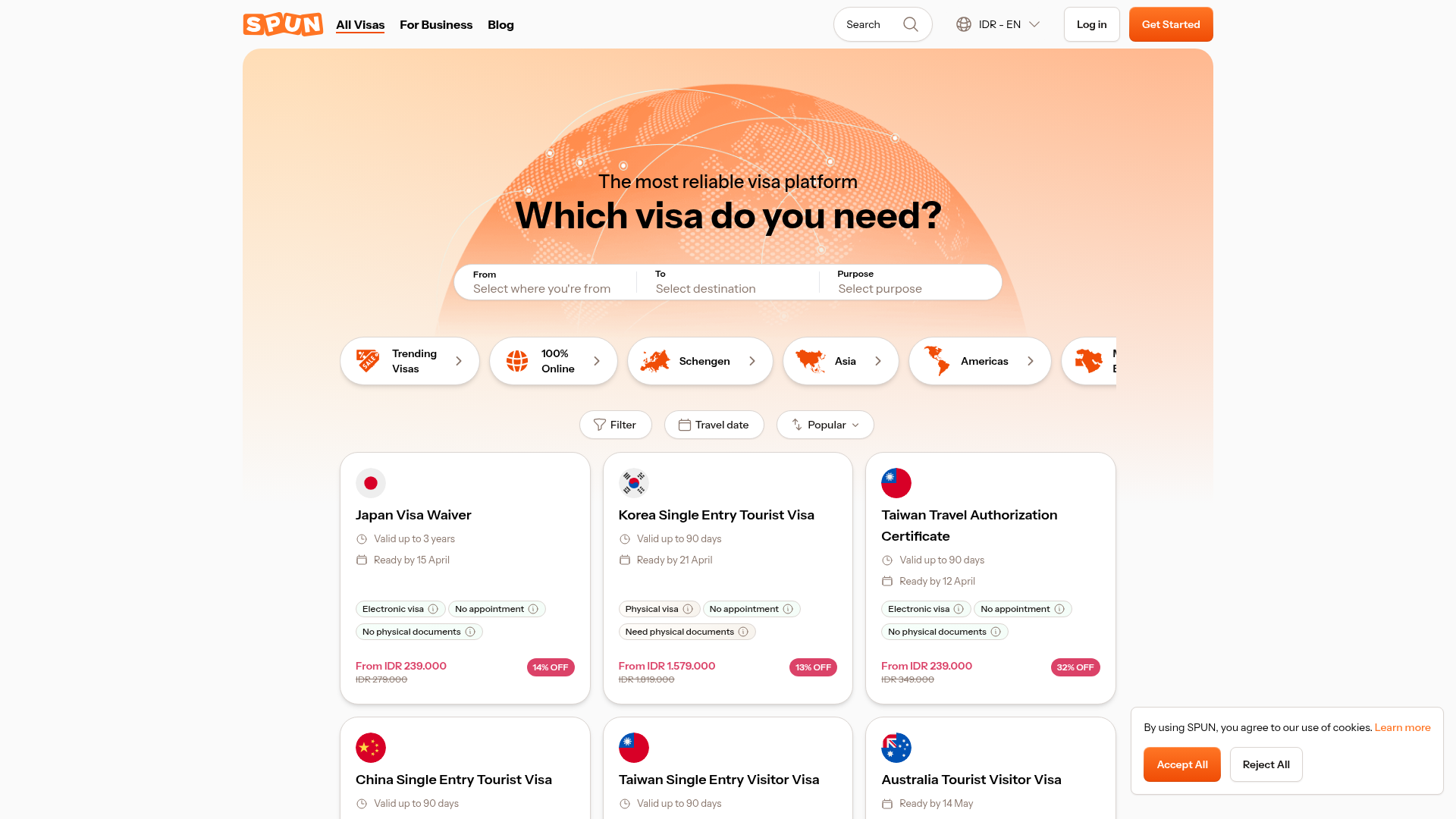
Task: Open the Taiwan Travel Authorization Certificate card
Action: (990, 578)
